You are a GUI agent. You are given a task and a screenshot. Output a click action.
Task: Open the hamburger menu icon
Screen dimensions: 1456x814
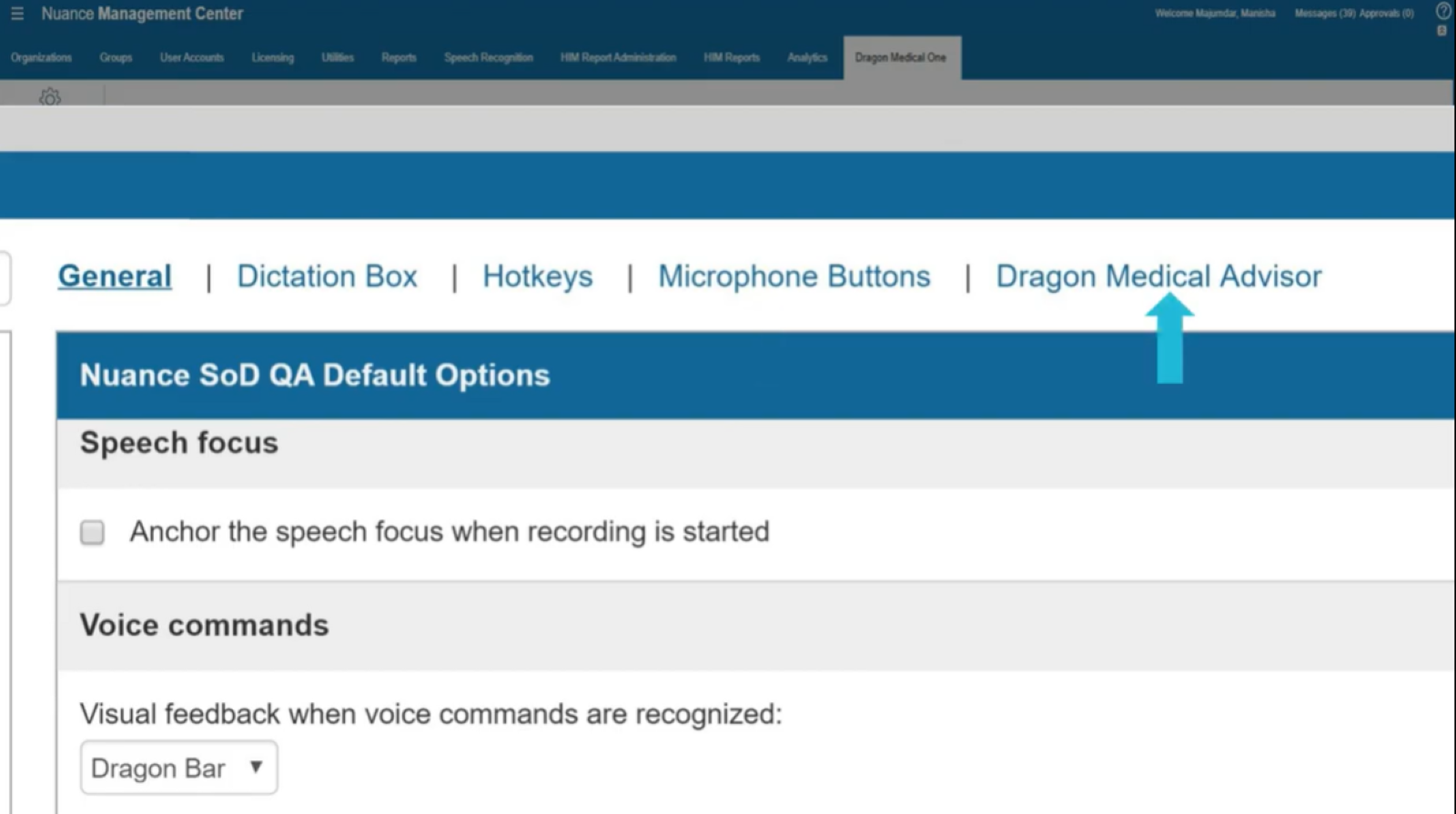[16, 14]
